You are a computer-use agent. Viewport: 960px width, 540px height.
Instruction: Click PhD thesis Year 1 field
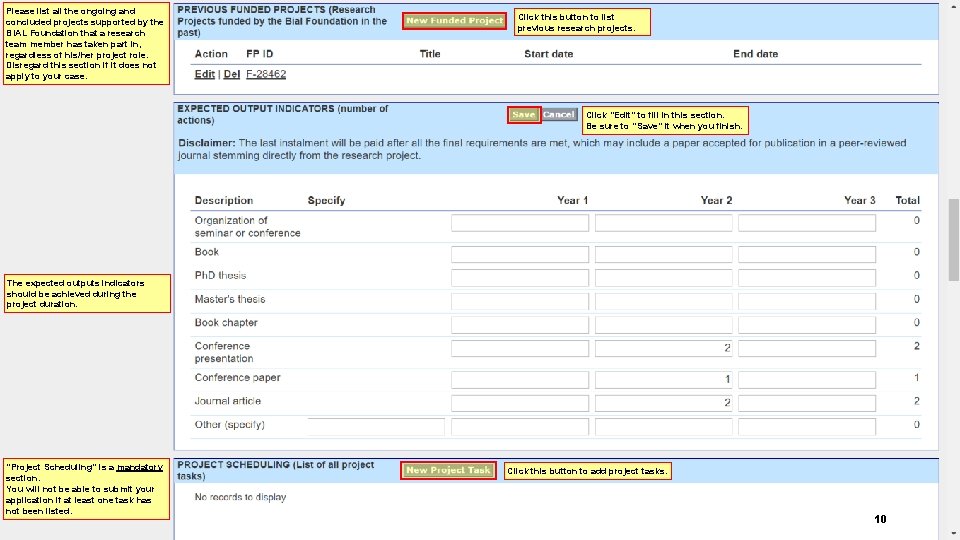(x=520, y=278)
